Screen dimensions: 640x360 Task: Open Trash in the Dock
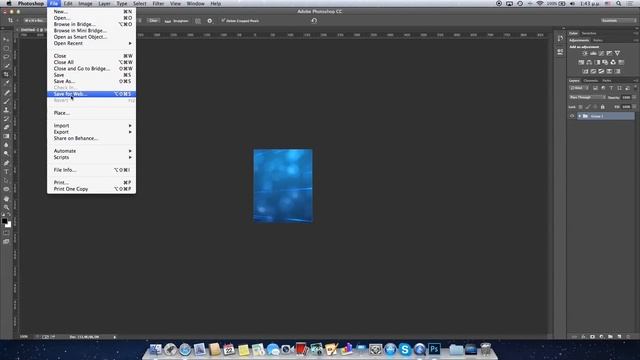[486, 349]
